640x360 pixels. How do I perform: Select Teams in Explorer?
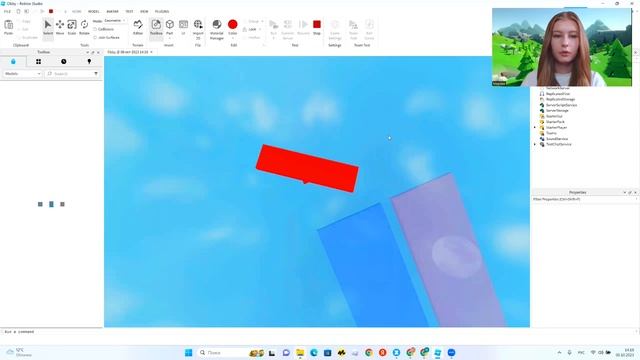tap(551, 133)
